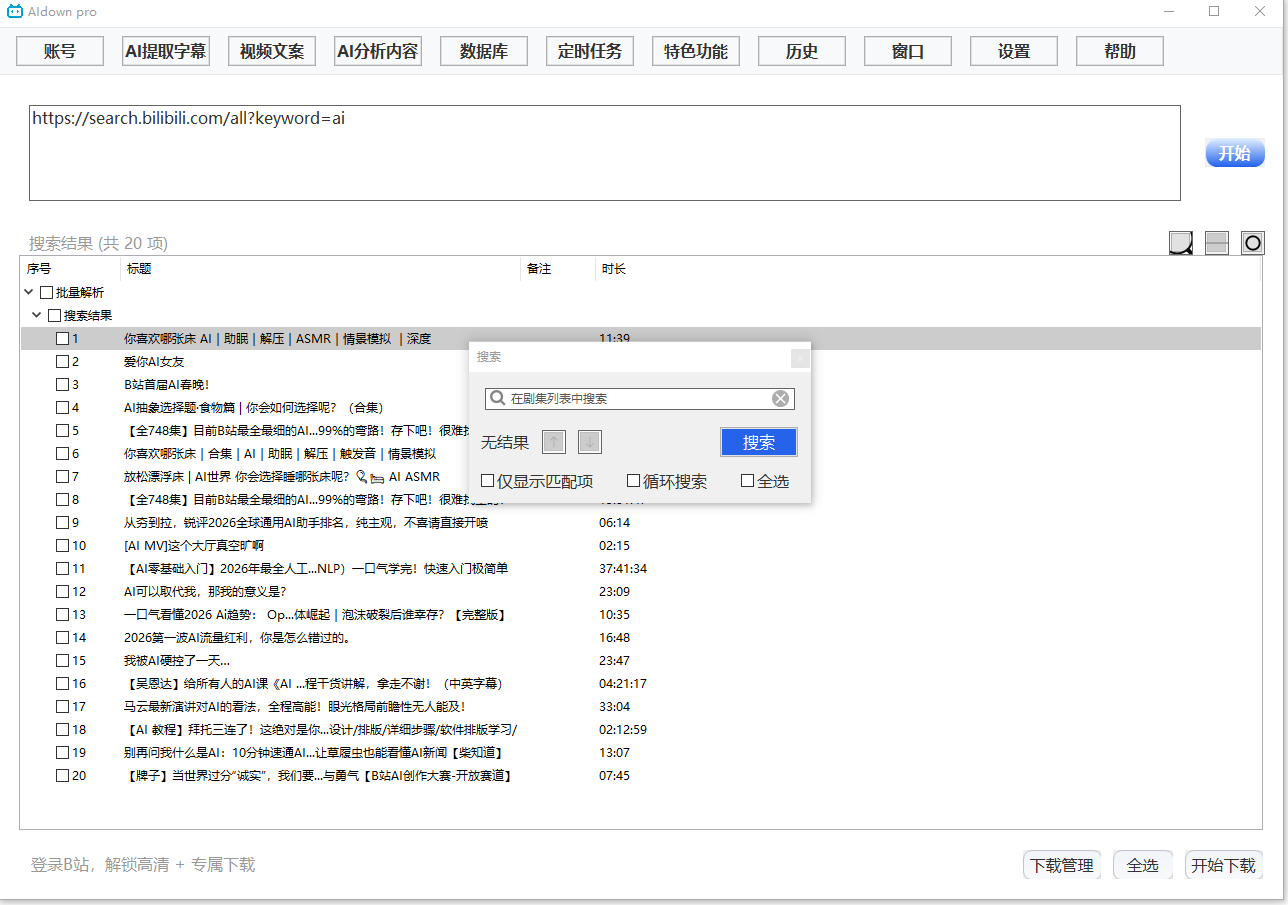Open the Aldown pro app logo menu

point(15,12)
